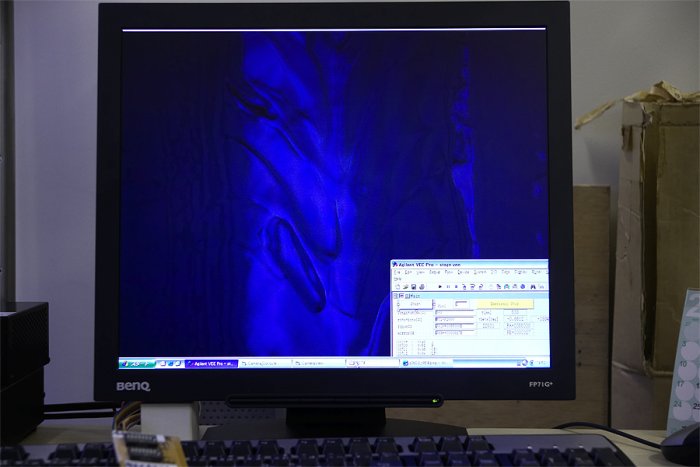Open the Device menu in VEE Pro
Image resolution: width=700 pixels, height=467 pixels.
pos(464,272)
